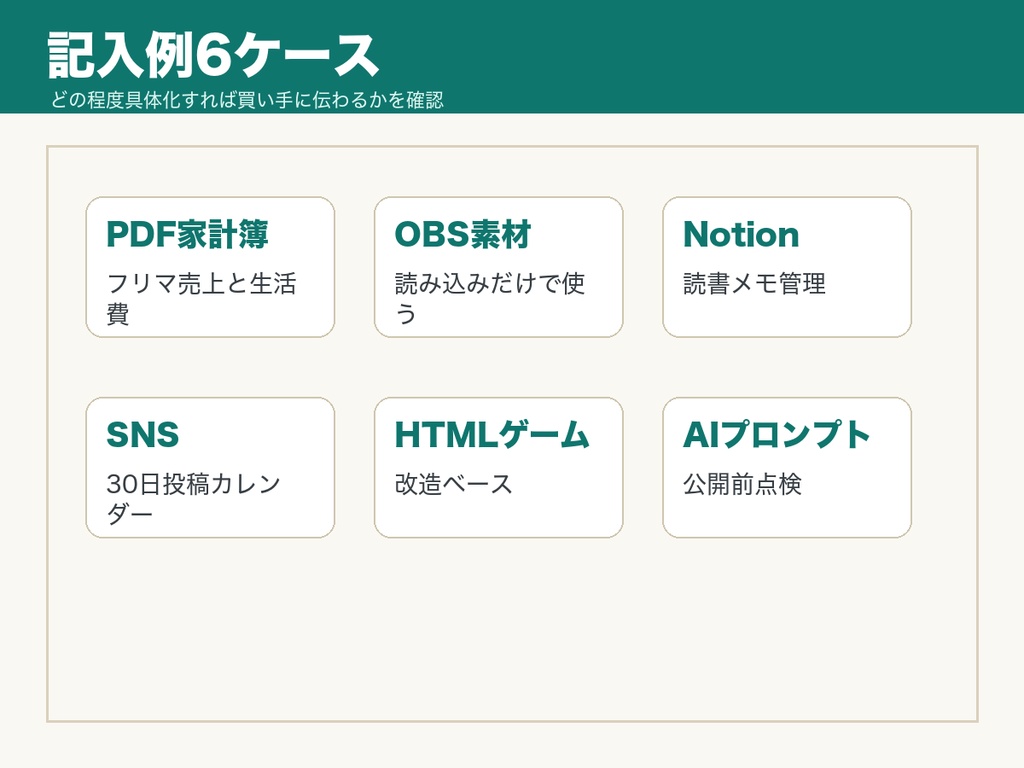Click the 公開前点検 description
Screen dimensions: 1024x768
pyautogui.click(x=743, y=484)
